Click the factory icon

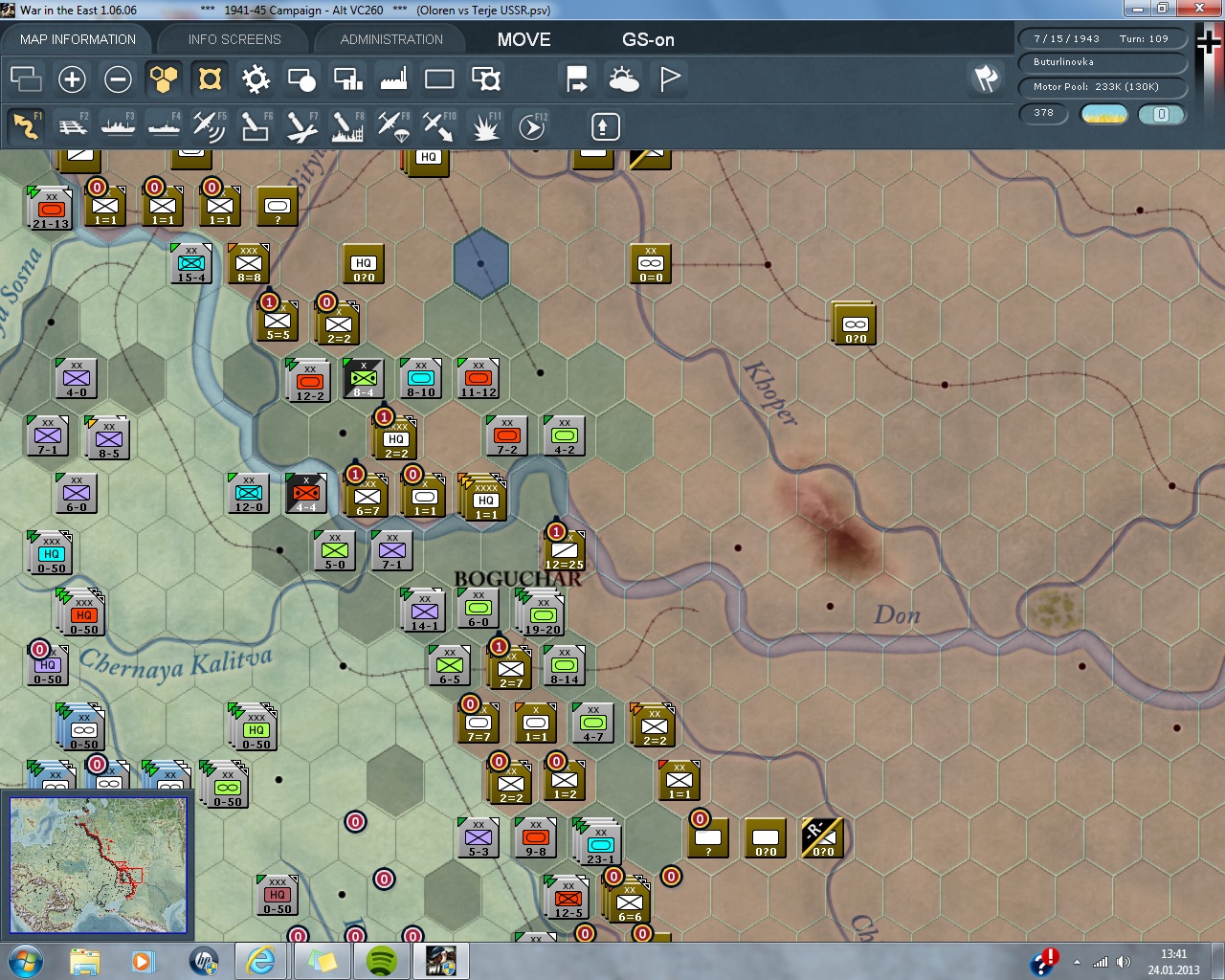393,78
